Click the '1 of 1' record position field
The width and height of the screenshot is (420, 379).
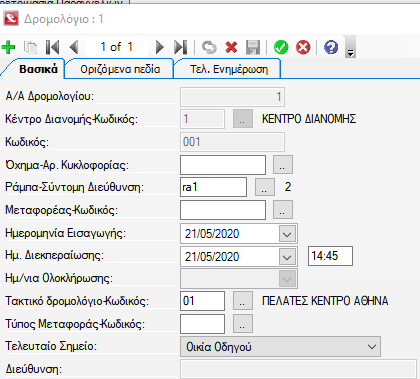pos(117,47)
